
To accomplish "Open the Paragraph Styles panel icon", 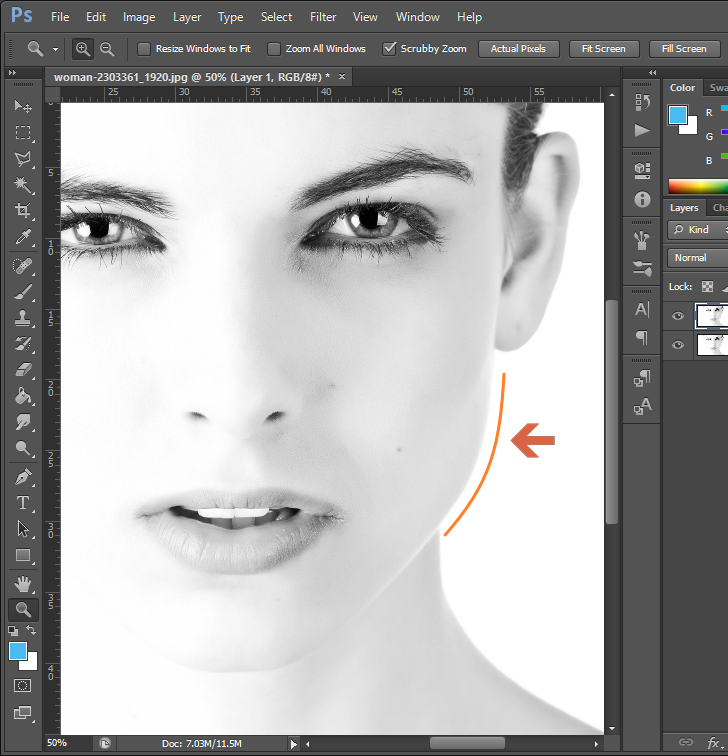I will (x=642, y=378).
